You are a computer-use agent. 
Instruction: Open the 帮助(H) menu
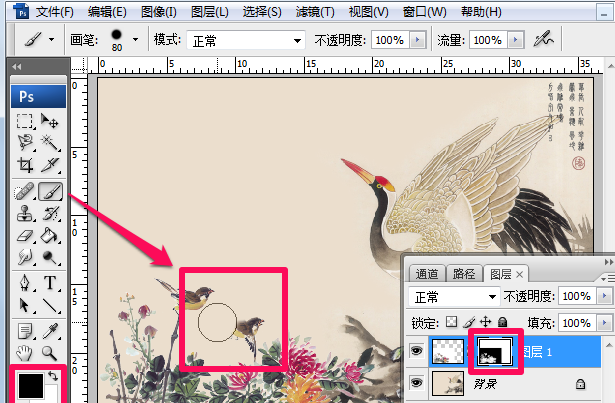coord(481,12)
